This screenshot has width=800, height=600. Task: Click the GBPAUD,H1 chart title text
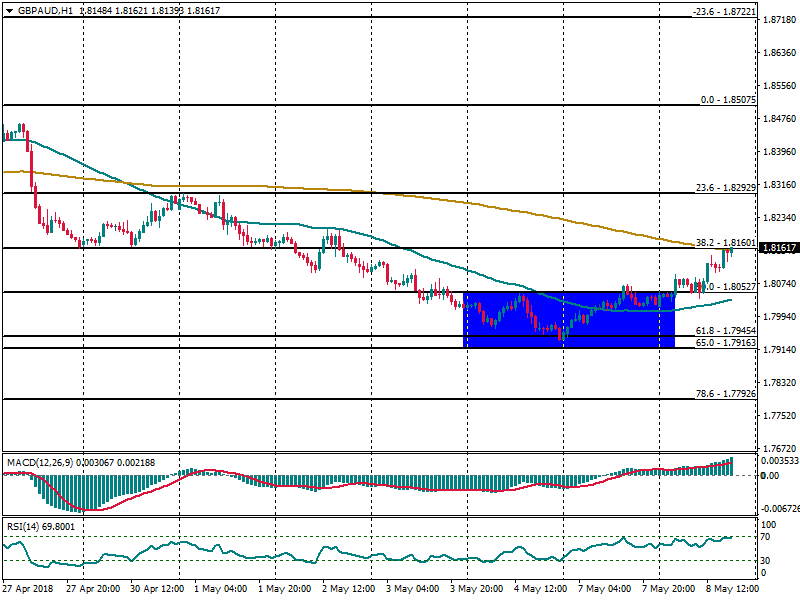[x=46, y=10]
